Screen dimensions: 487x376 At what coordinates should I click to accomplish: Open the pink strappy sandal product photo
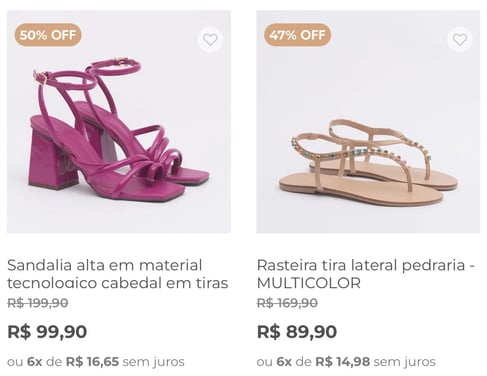click(119, 122)
